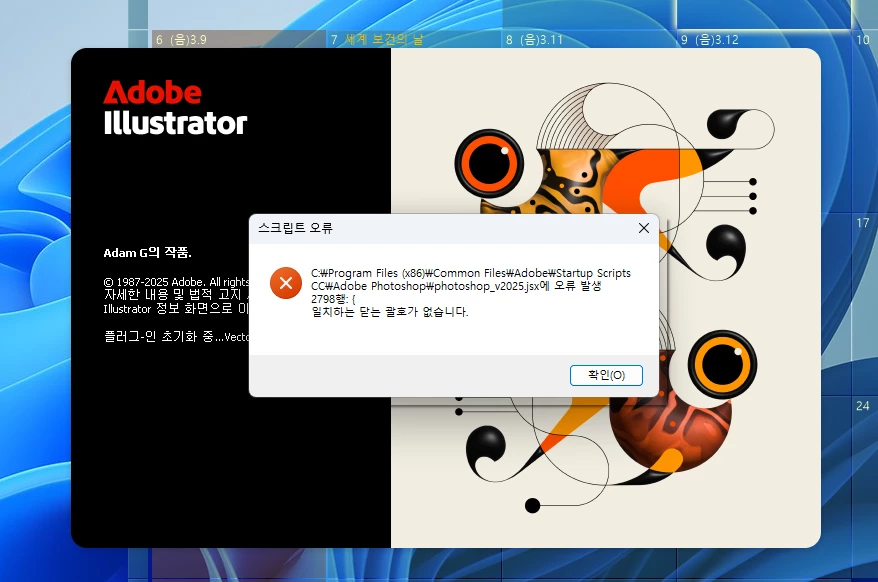Click the photoshop_v2025.jsx path line in the error message
This screenshot has height=582, width=878.
point(456,286)
